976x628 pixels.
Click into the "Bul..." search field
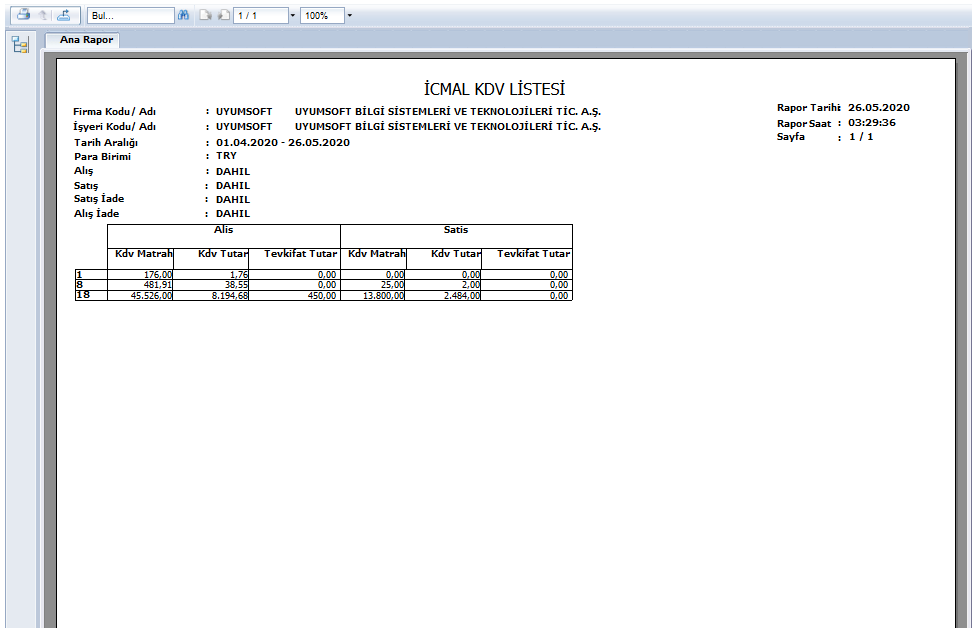tap(128, 16)
